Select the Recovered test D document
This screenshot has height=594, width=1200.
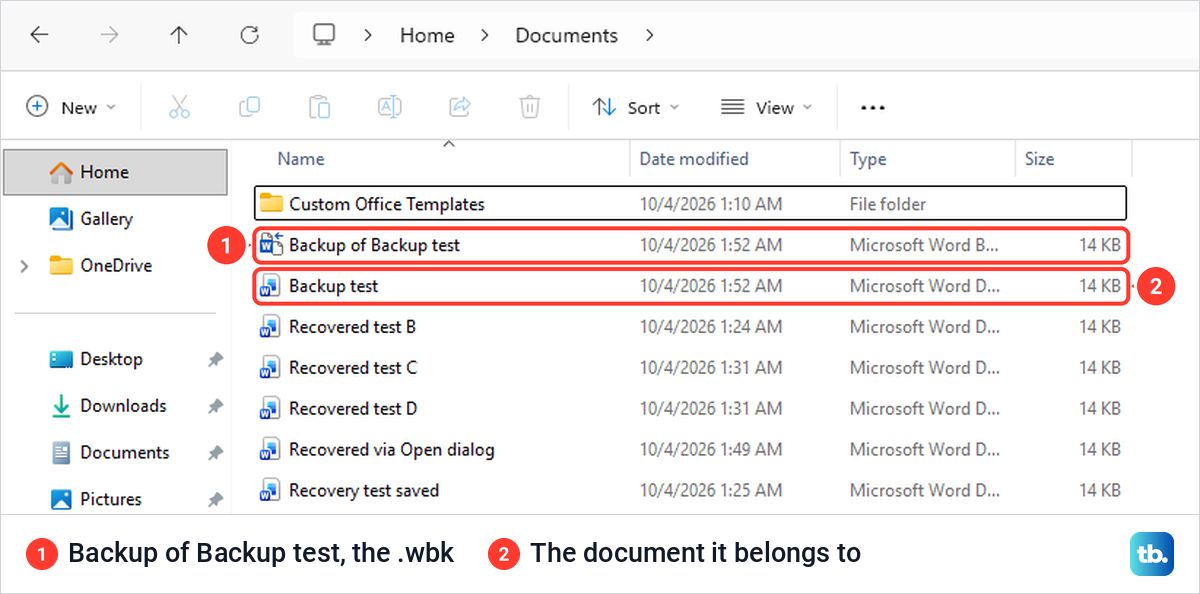(690, 408)
